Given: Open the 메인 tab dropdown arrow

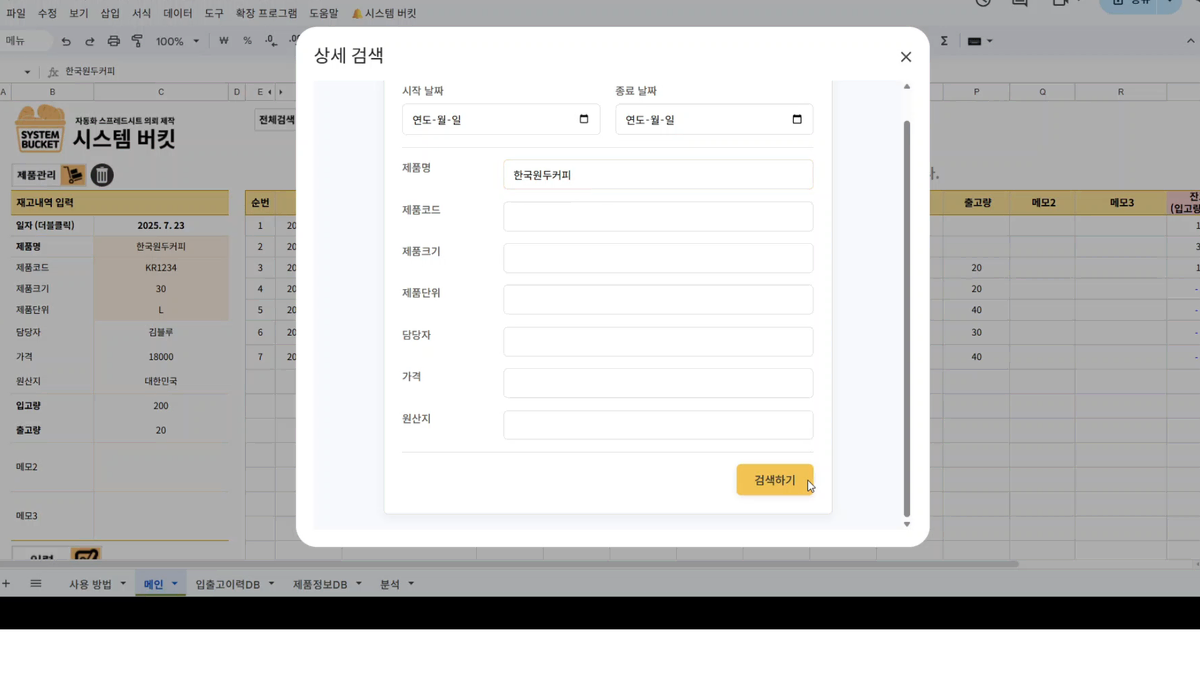Looking at the screenshot, I should 174,583.
